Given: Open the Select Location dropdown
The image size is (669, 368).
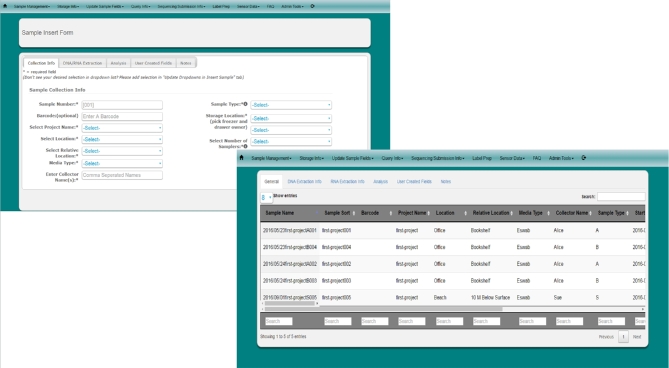Looking at the screenshot, I should (x=122, y=139).
